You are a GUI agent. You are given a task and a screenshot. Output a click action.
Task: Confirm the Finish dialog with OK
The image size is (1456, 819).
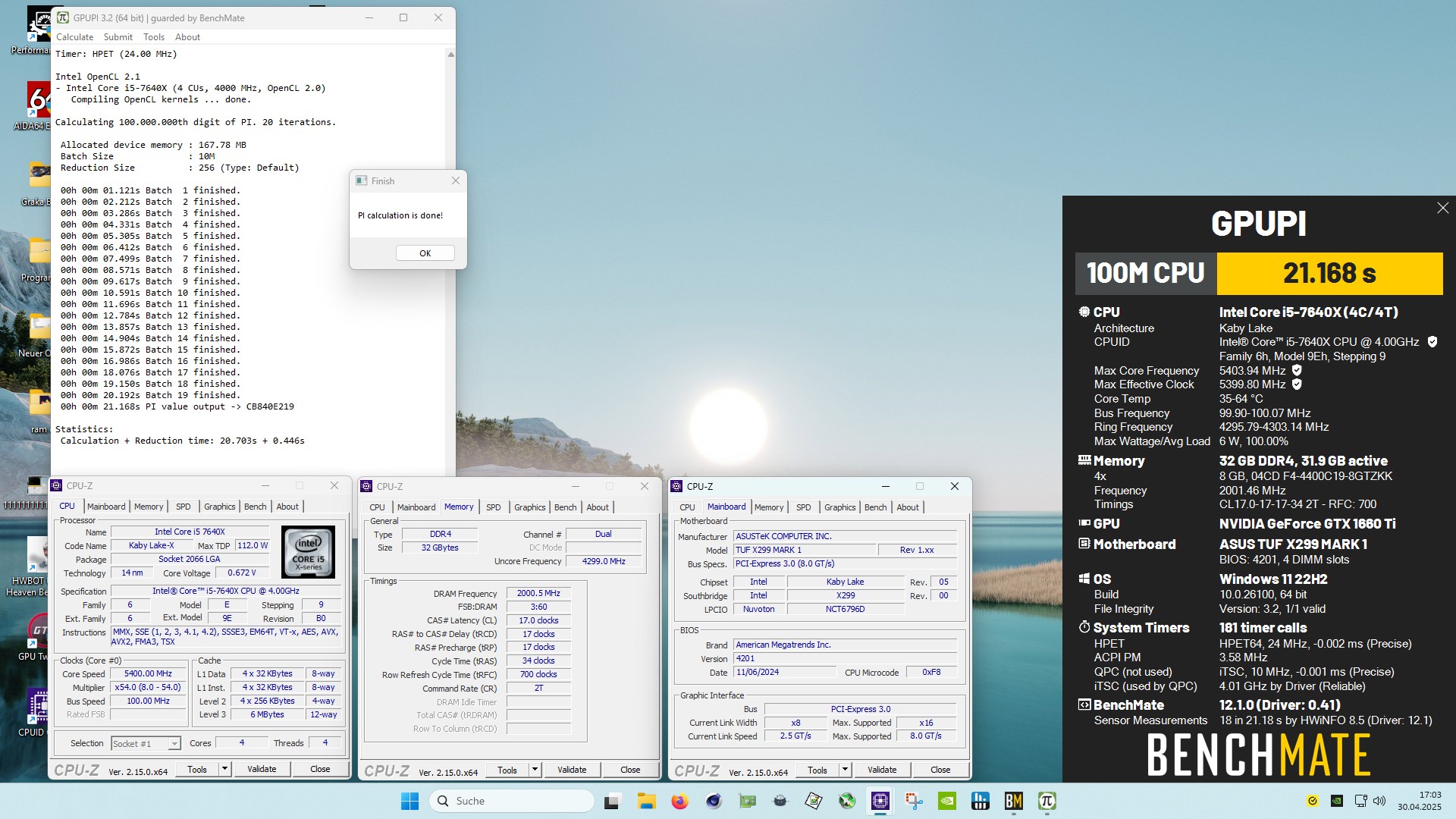click(x=425, y=253)
